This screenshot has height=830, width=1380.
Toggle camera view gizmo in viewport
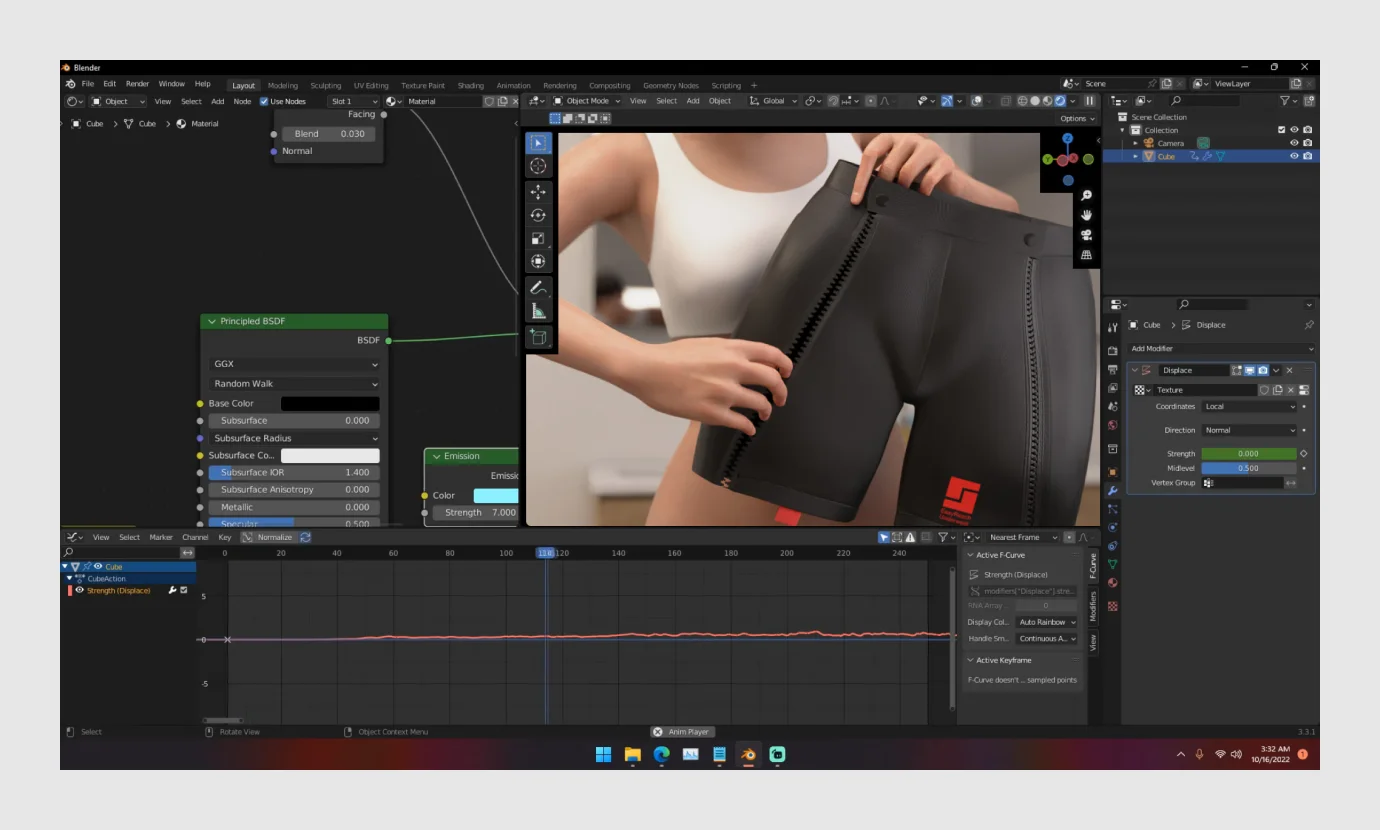pyautogui.click(x=1087, y=235)
